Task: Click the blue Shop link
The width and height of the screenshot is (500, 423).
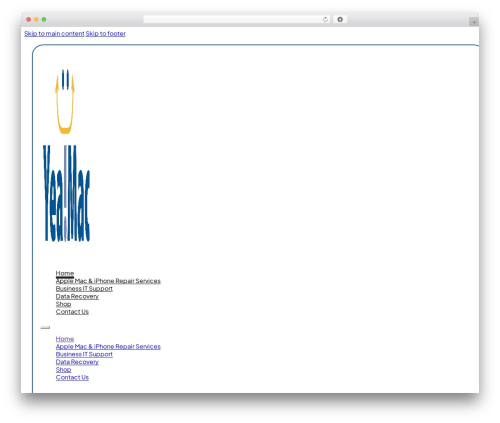Action: 63,370
